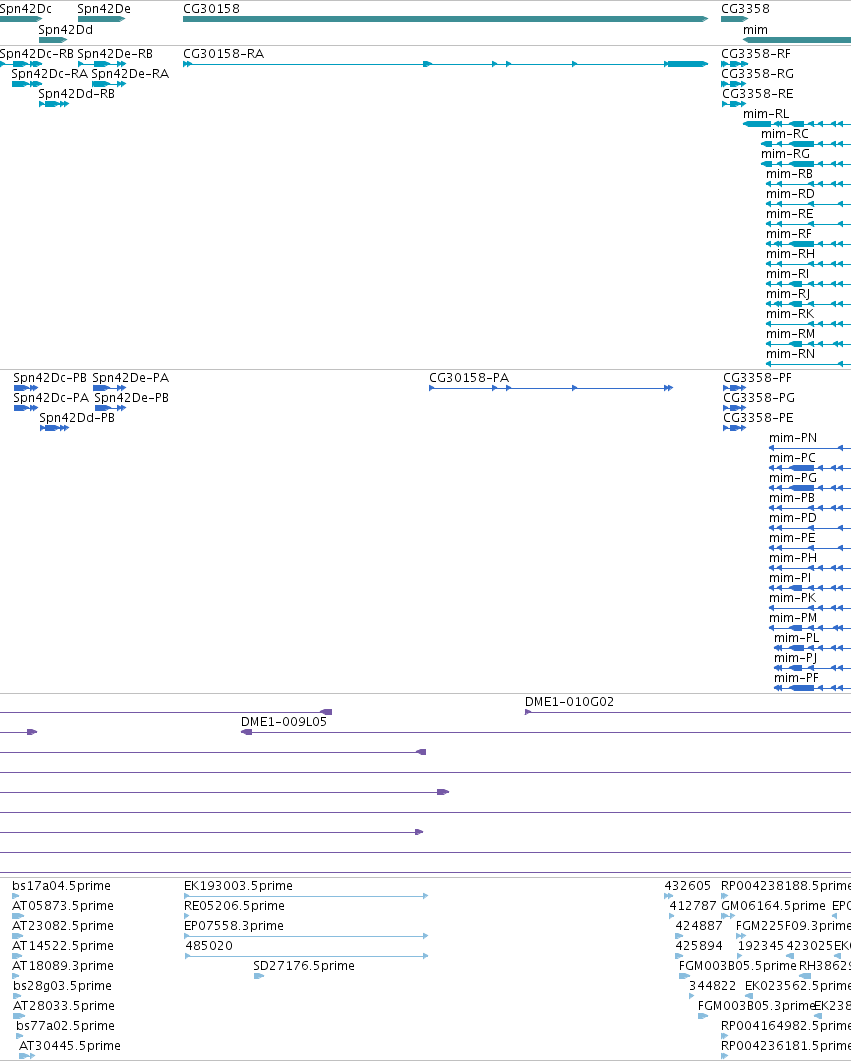Select transcript label Spn42De-RA
851x1061 pixels.
click(x=130, y=74)
